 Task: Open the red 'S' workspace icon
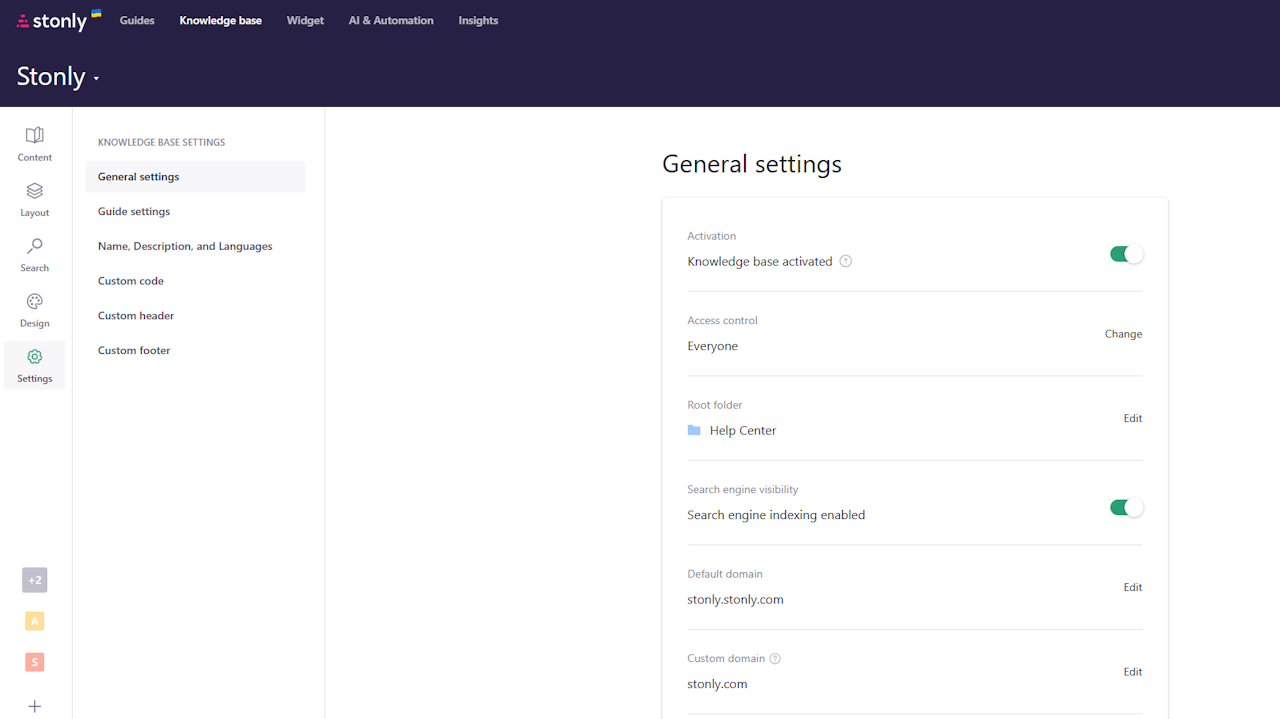(x=34, y=662)
